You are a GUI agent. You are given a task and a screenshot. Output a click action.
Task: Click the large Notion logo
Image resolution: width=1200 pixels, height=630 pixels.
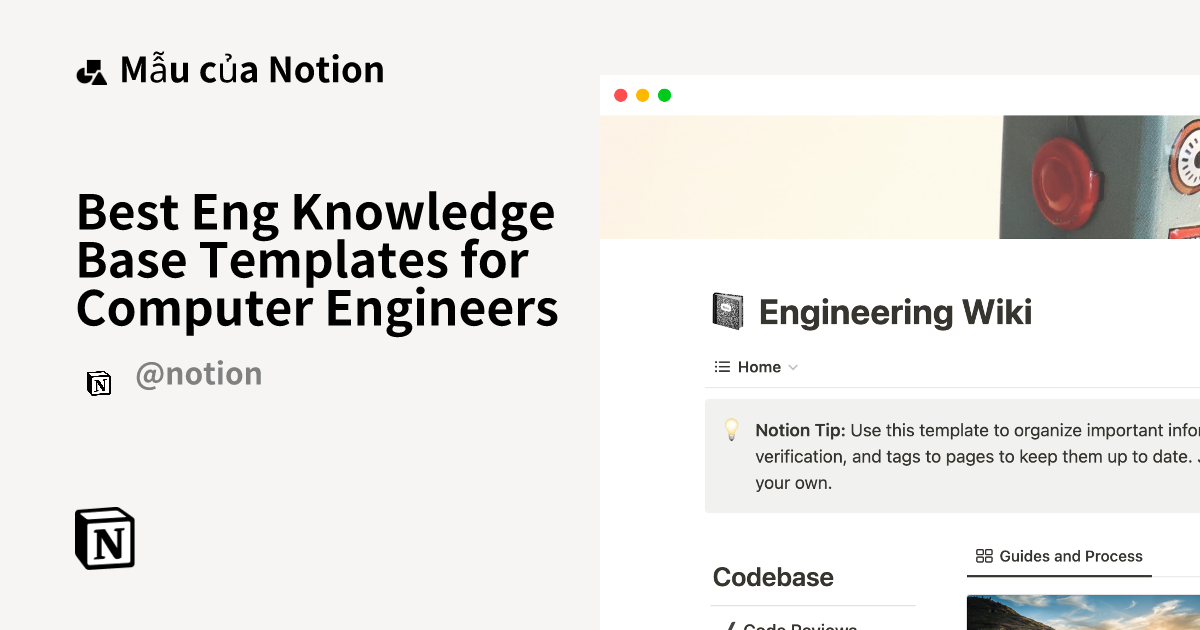pyautogui.click(x=105, y=539)
